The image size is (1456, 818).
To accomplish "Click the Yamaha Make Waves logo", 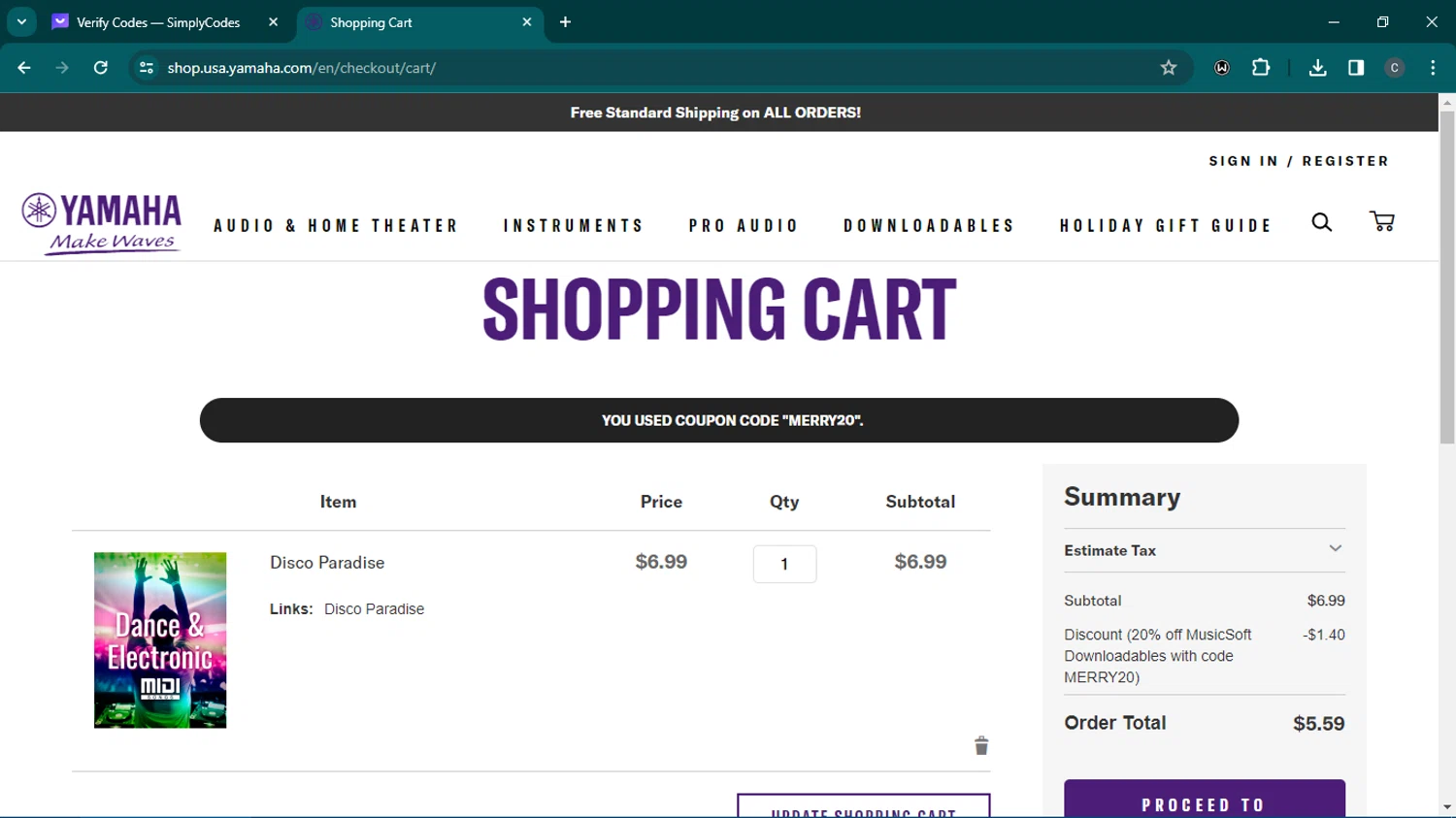I will click(102, 223).
